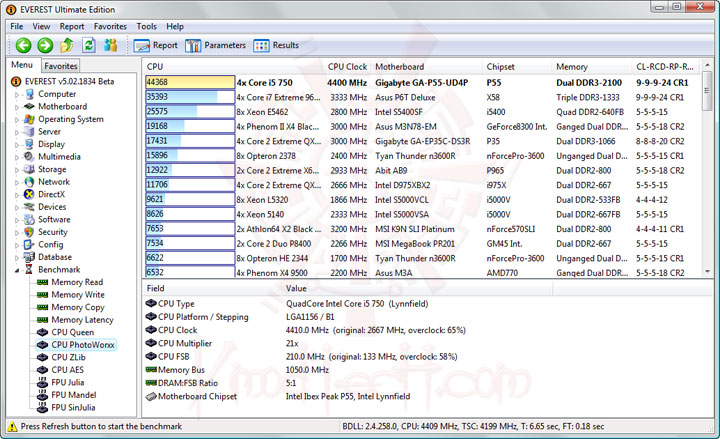Screen dimensions: 720x439
Task: Select the CPU PhotoWorxx benchmark
Action: click(83, 345)
